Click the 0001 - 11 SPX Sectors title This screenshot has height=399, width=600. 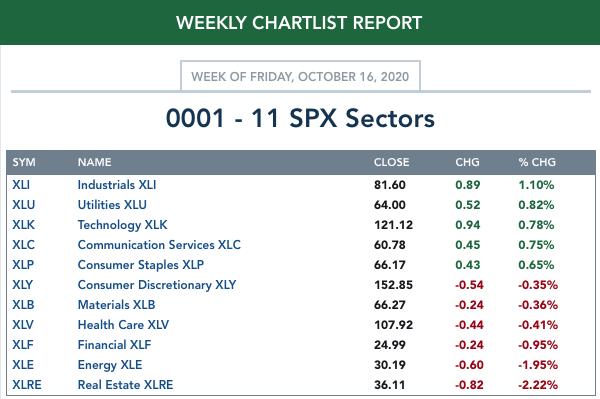(x=300, y=118)
